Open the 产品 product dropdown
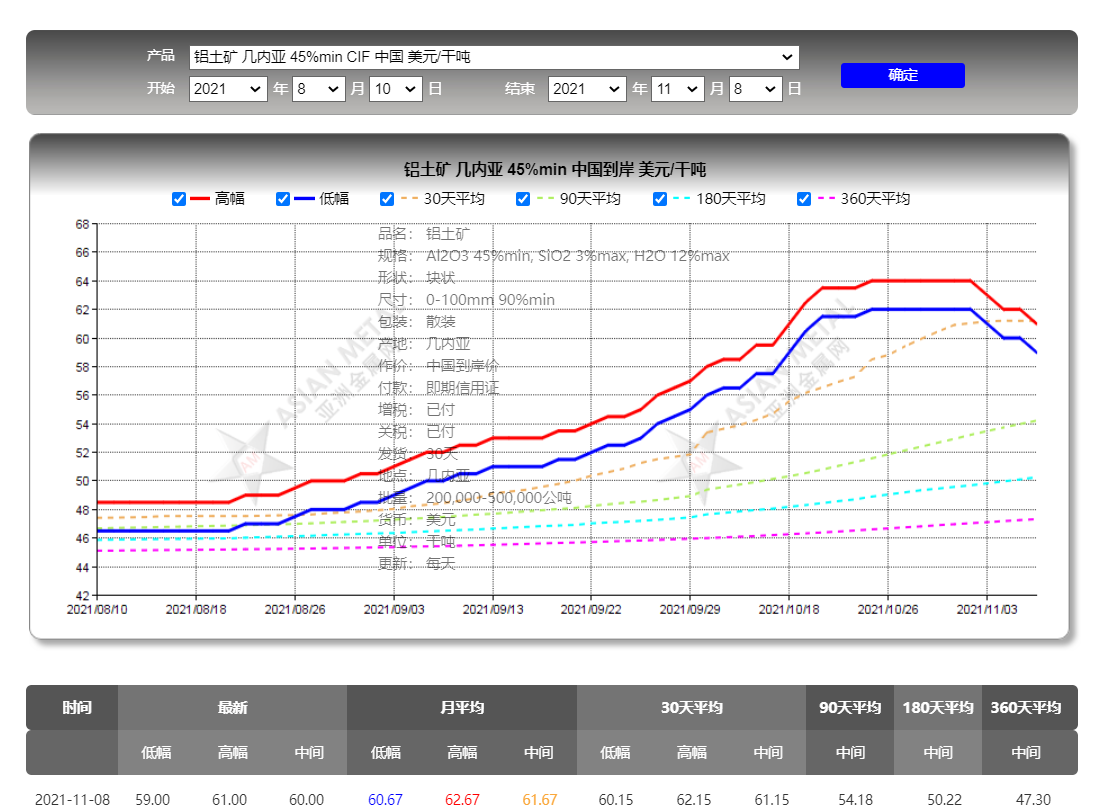Screen dimensions: 1097x812 click(x=494, y=57)
